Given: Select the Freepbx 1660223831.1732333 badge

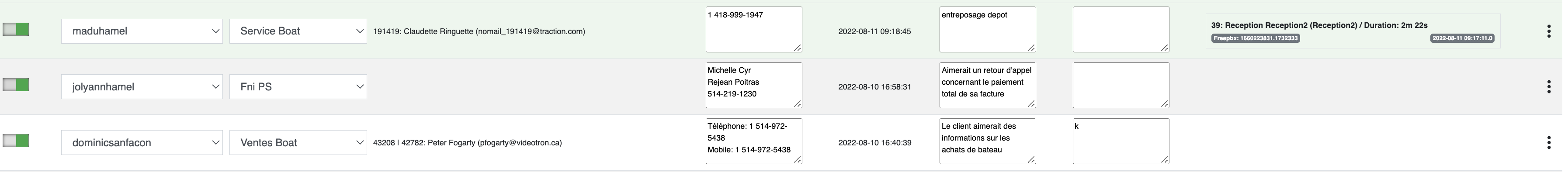Looking at the screenshot, I should pos(1256,38).
